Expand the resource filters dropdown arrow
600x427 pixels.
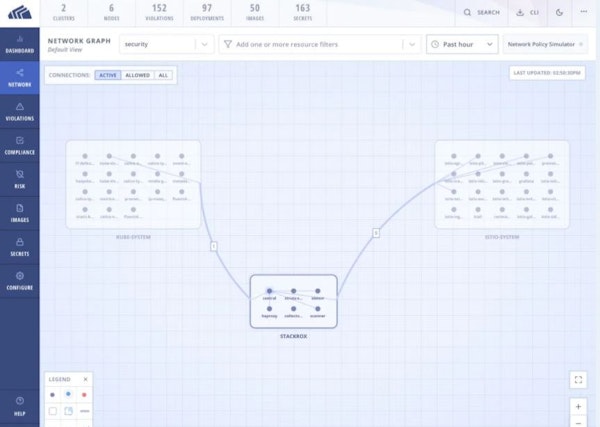pyautogui.click(x=412, y=44)
